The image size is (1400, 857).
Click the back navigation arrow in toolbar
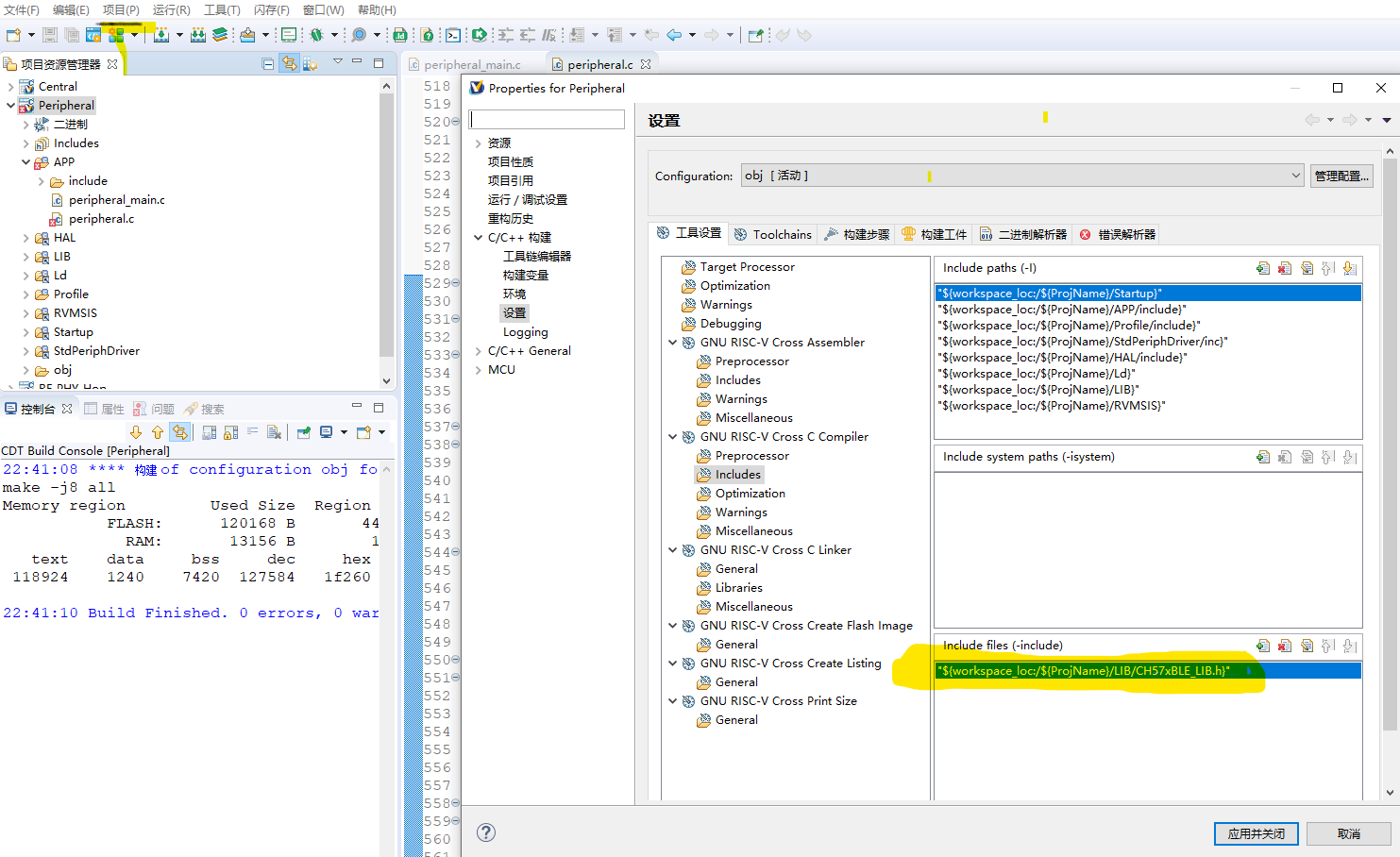coord(674,35)
